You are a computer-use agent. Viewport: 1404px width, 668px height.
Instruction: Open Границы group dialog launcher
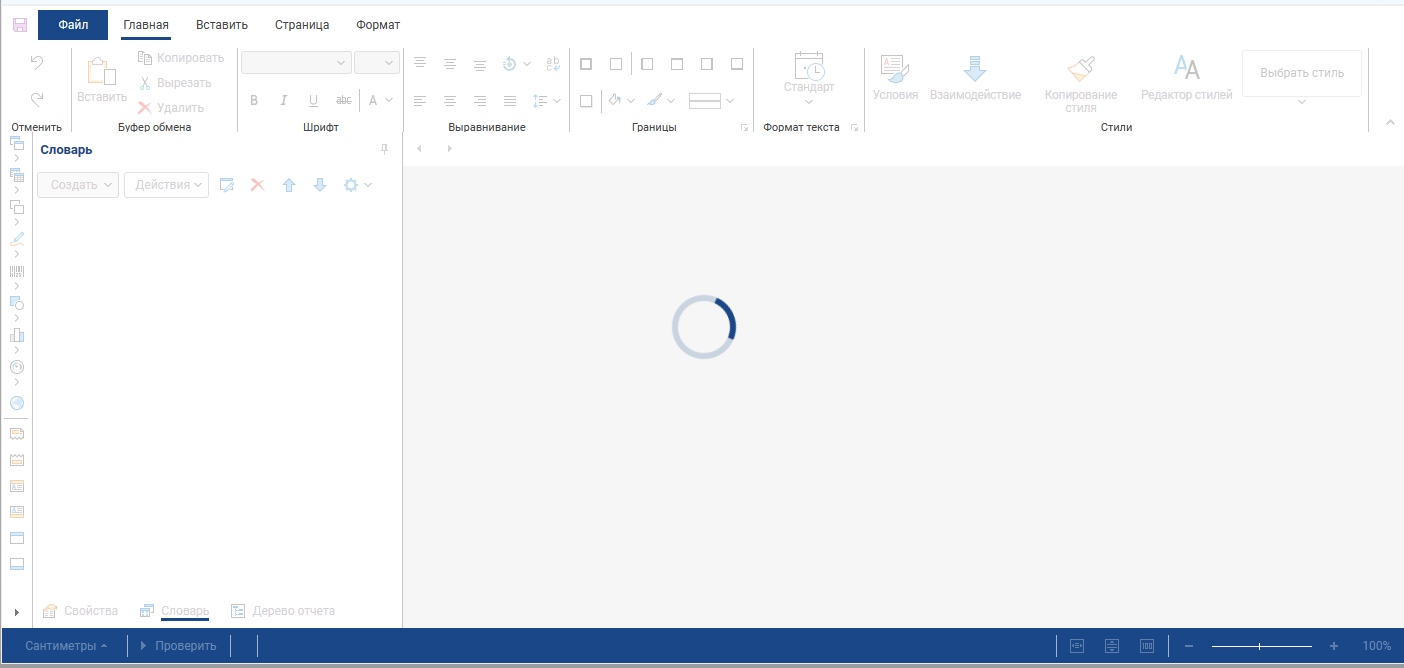tap(743, 128)
